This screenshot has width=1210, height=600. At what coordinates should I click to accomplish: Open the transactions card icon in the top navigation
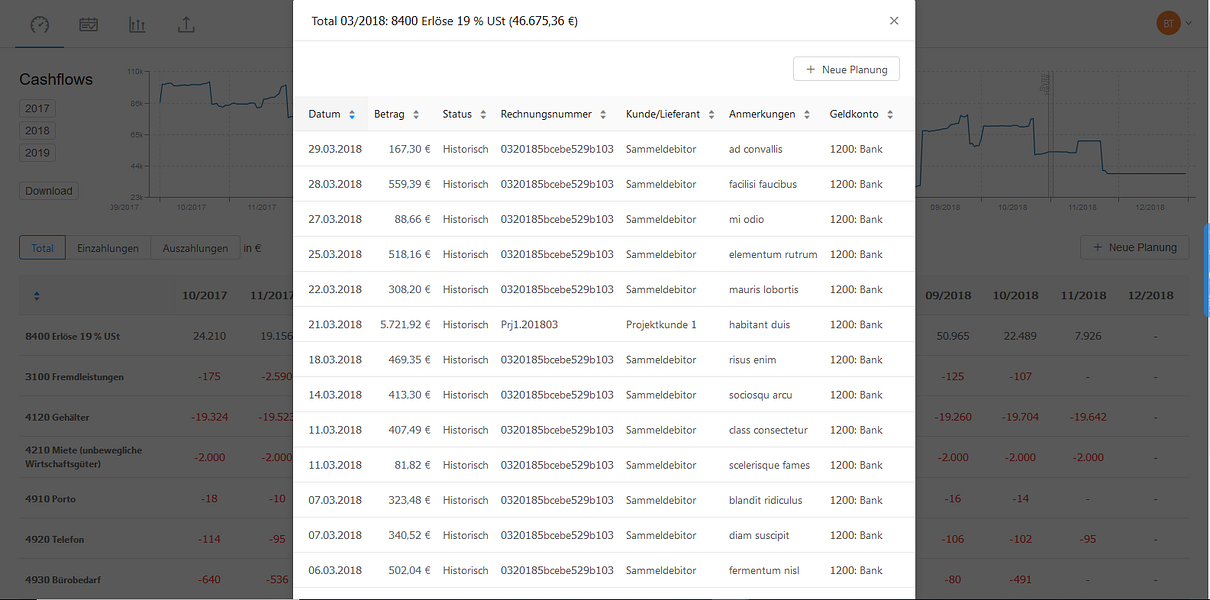pos(89,25)
